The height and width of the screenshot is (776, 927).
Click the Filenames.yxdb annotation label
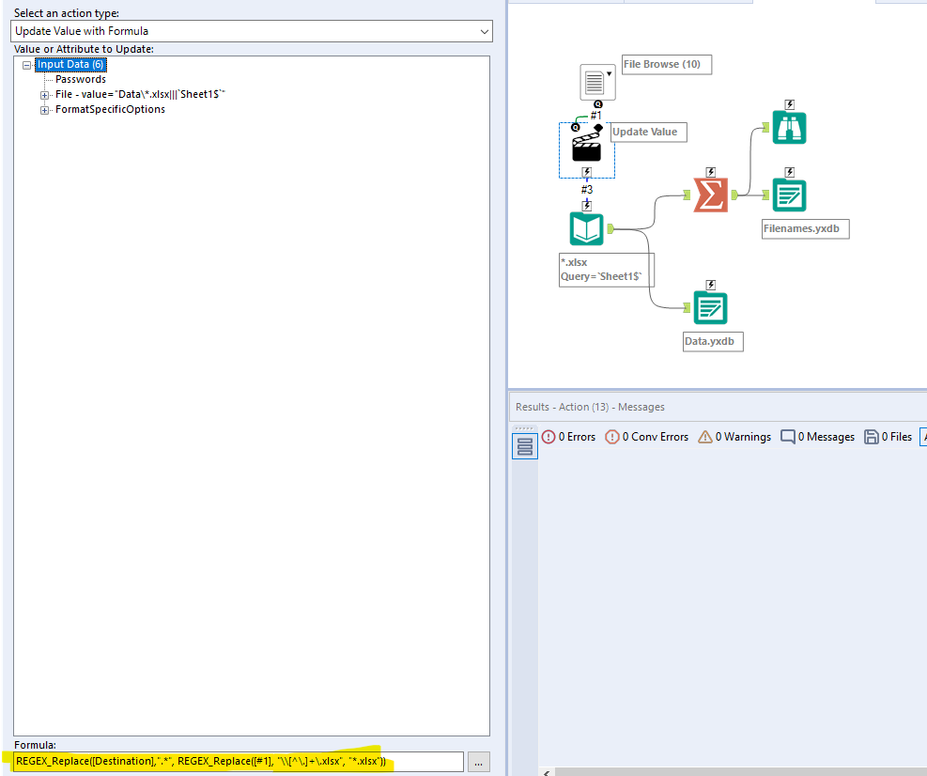click(806, 229)
